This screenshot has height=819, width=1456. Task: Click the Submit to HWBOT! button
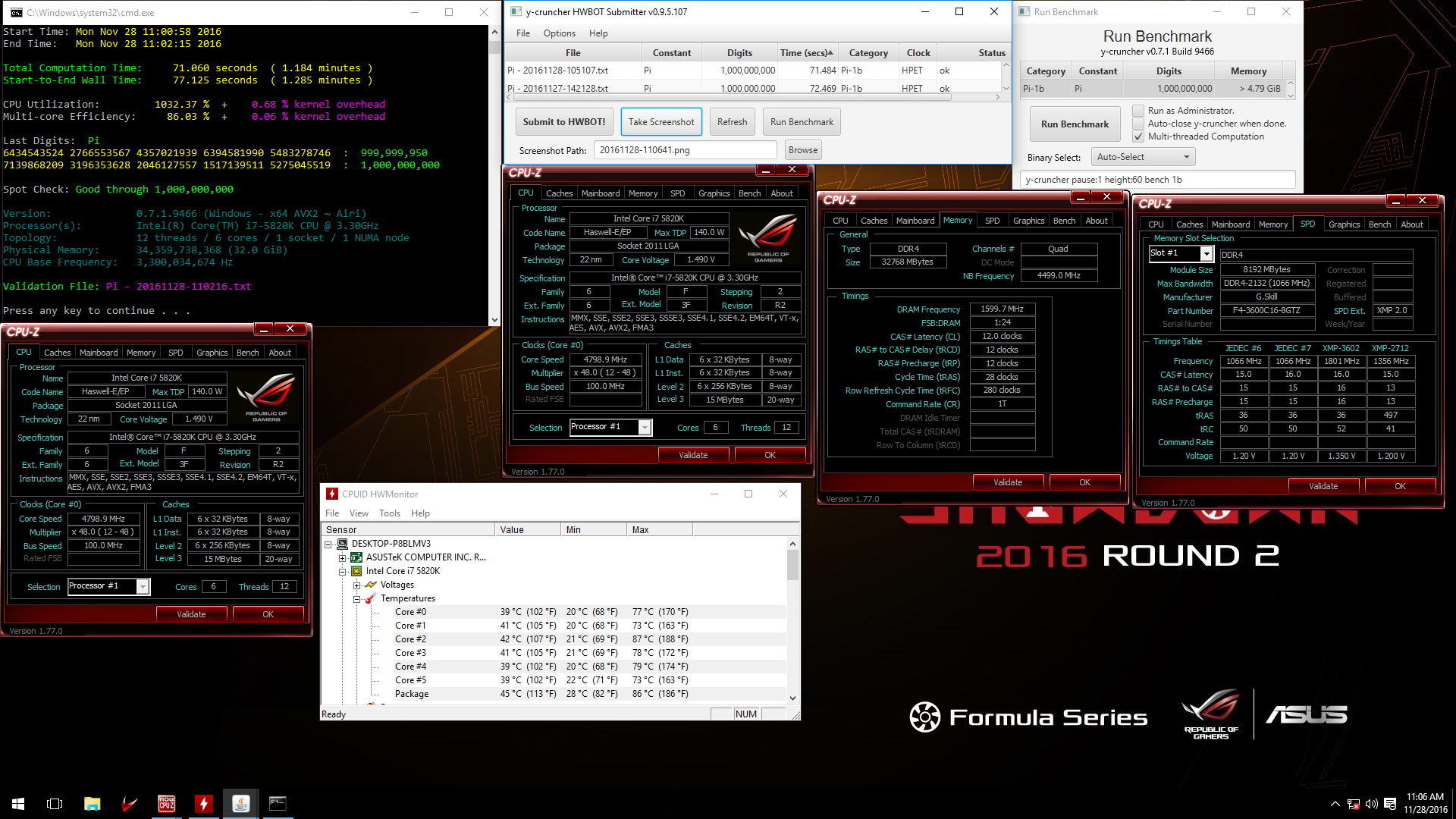click(x=564, y=122)
